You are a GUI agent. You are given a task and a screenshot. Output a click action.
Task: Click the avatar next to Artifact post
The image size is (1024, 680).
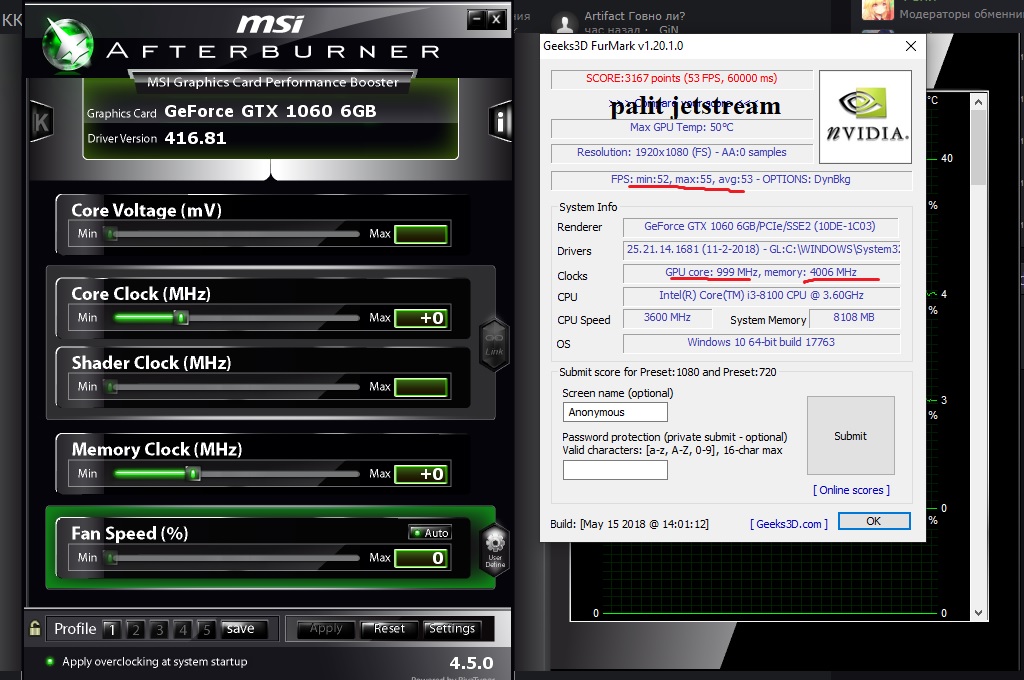(x=564, y=23)
